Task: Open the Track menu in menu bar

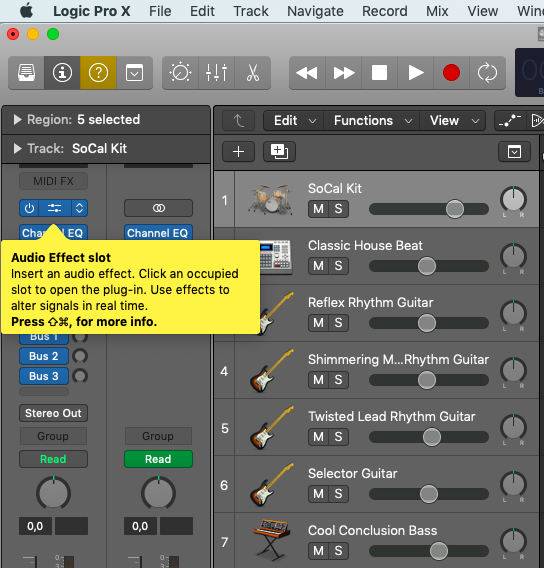Action: (251, 11)
